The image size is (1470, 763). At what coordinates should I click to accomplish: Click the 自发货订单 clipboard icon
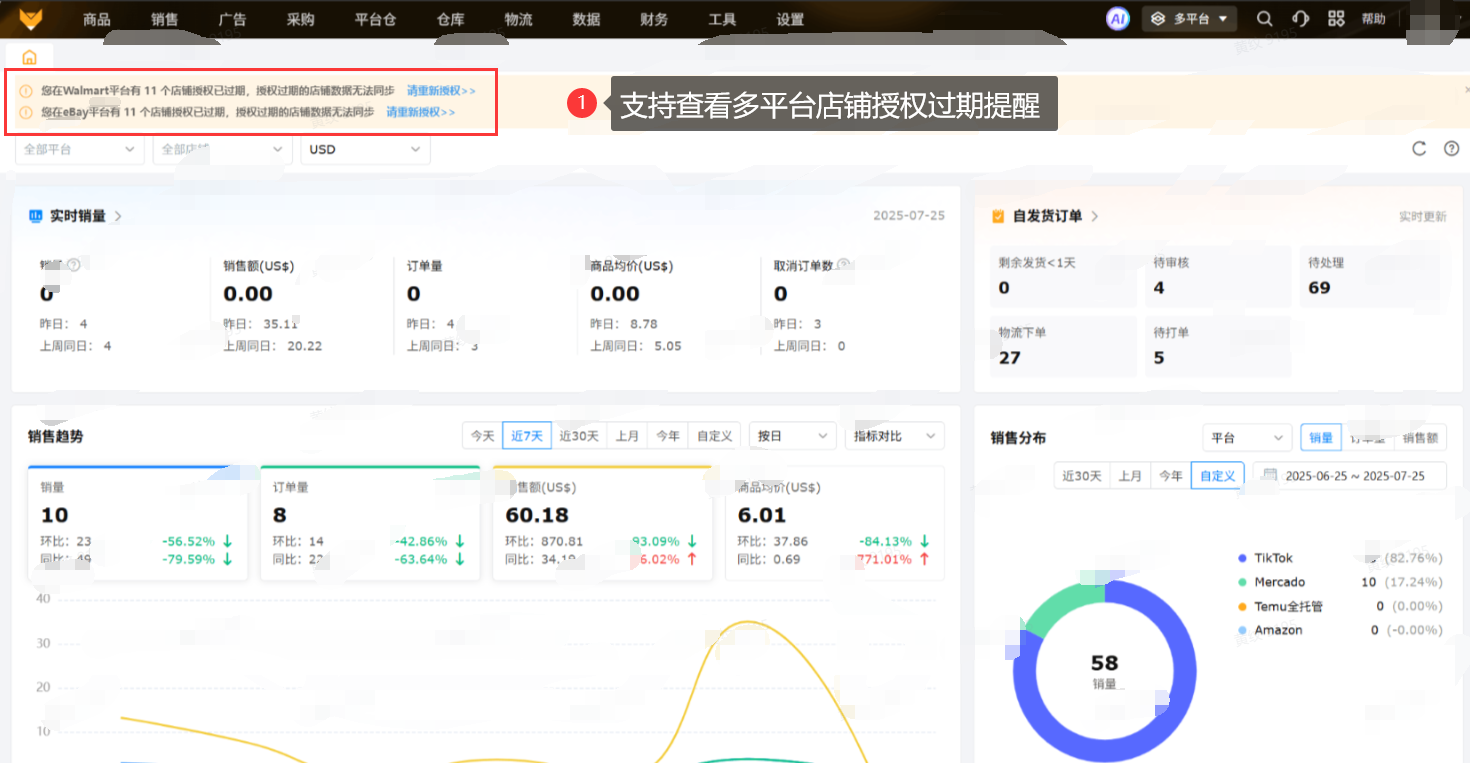coord(998,216)
